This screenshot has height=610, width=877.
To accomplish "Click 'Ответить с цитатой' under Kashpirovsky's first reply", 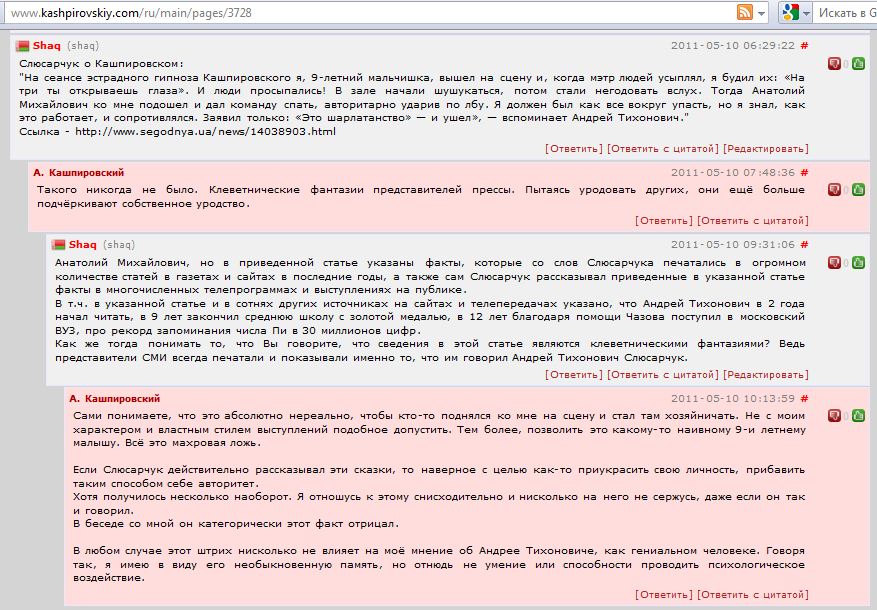I will 752,221.
